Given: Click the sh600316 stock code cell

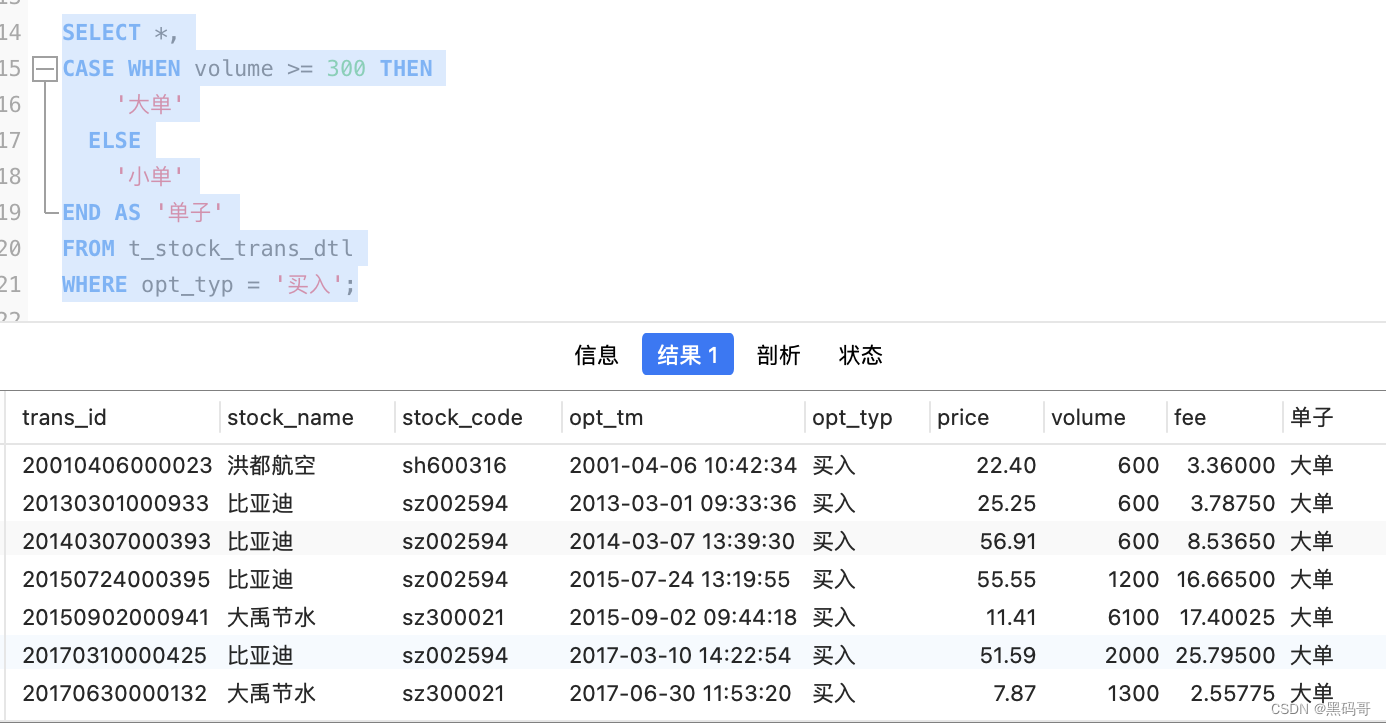Looking at the screenshot, I should point(454,465).
